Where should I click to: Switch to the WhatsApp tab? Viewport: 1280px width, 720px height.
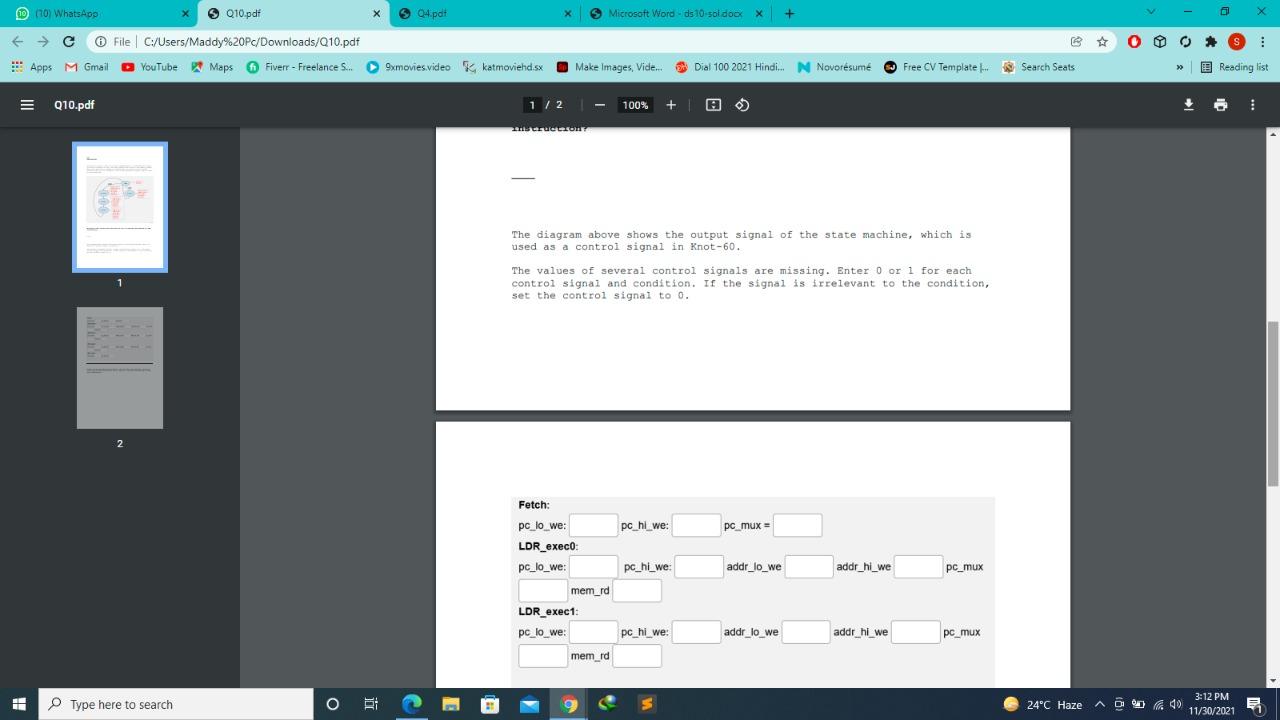point(100,14)
